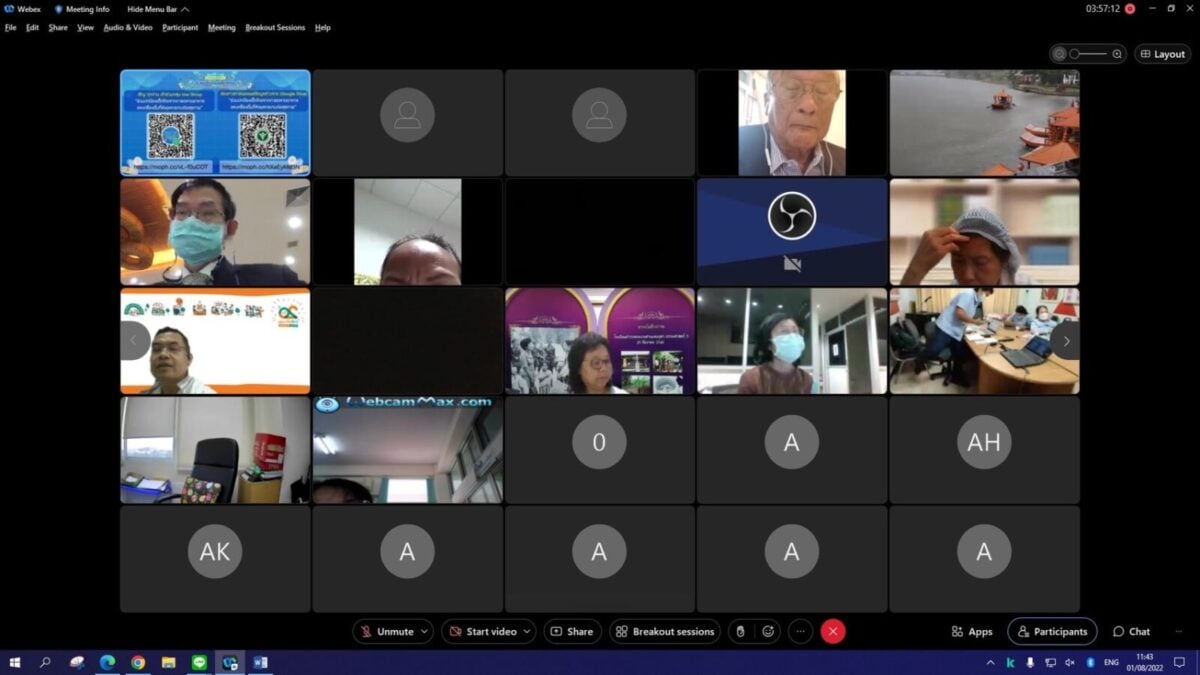The image size is (1200, 675).
Task: Open the Audio & Video menu
Action: coord(128,27)
